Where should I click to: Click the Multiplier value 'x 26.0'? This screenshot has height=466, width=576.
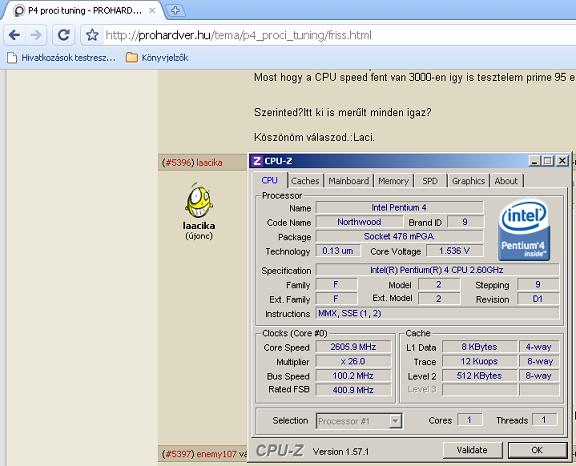pos(353,361)
